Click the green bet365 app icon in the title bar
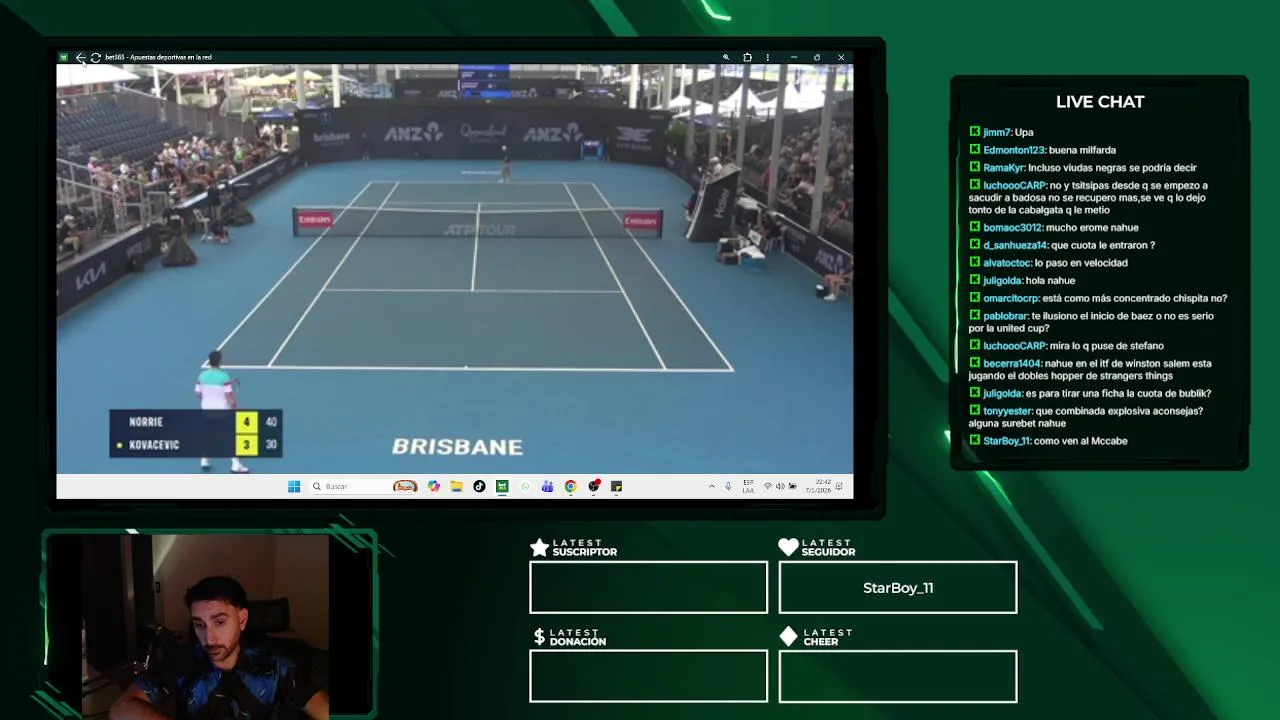This screenshot has width=1280, height=720. 64,58
